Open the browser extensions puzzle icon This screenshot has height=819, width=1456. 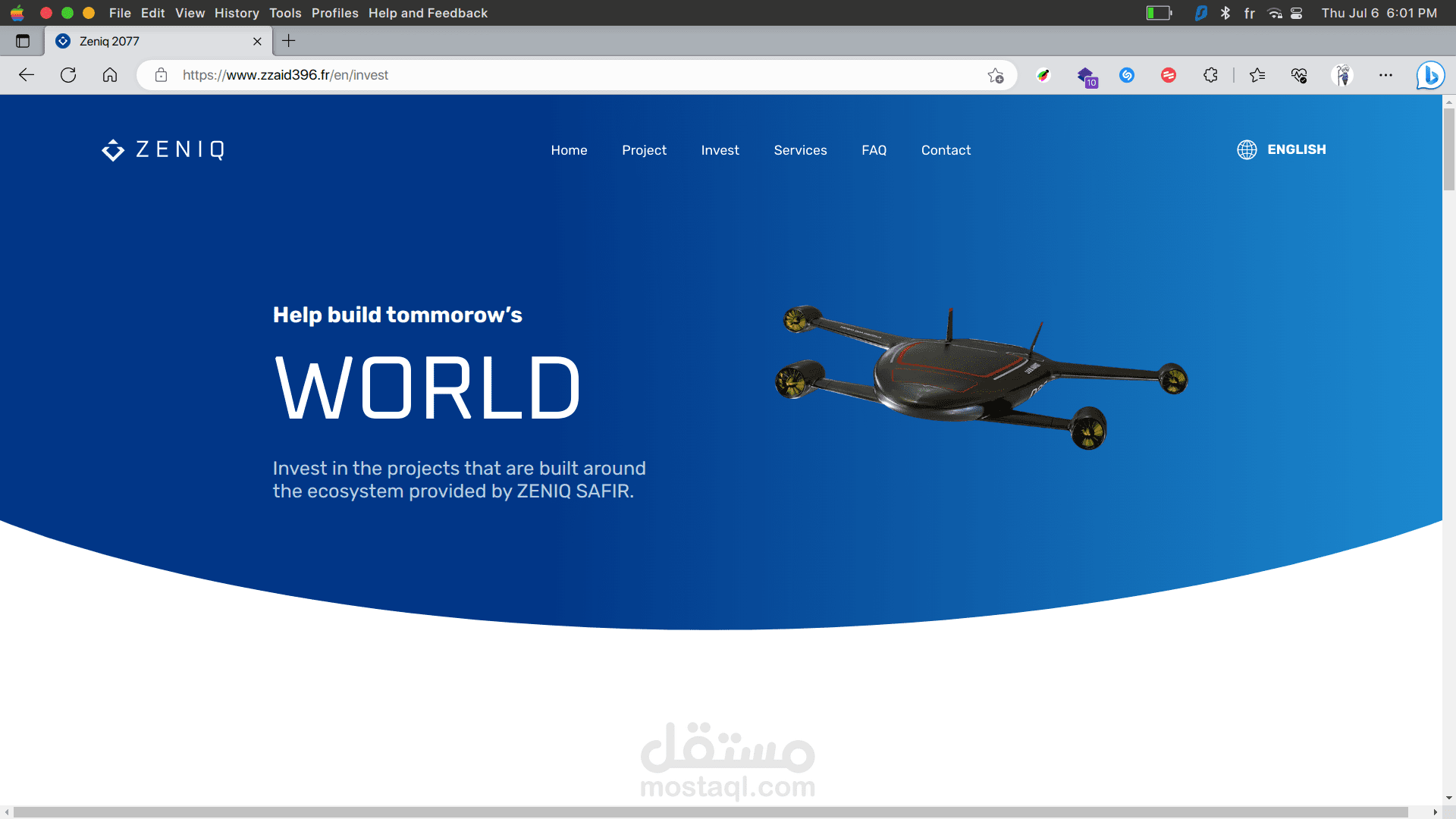(1210, 75)
